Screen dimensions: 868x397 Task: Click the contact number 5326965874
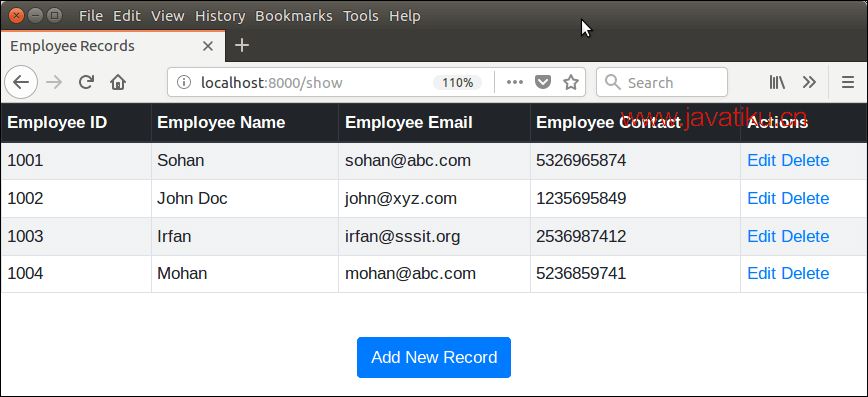[x=581, y=161]
